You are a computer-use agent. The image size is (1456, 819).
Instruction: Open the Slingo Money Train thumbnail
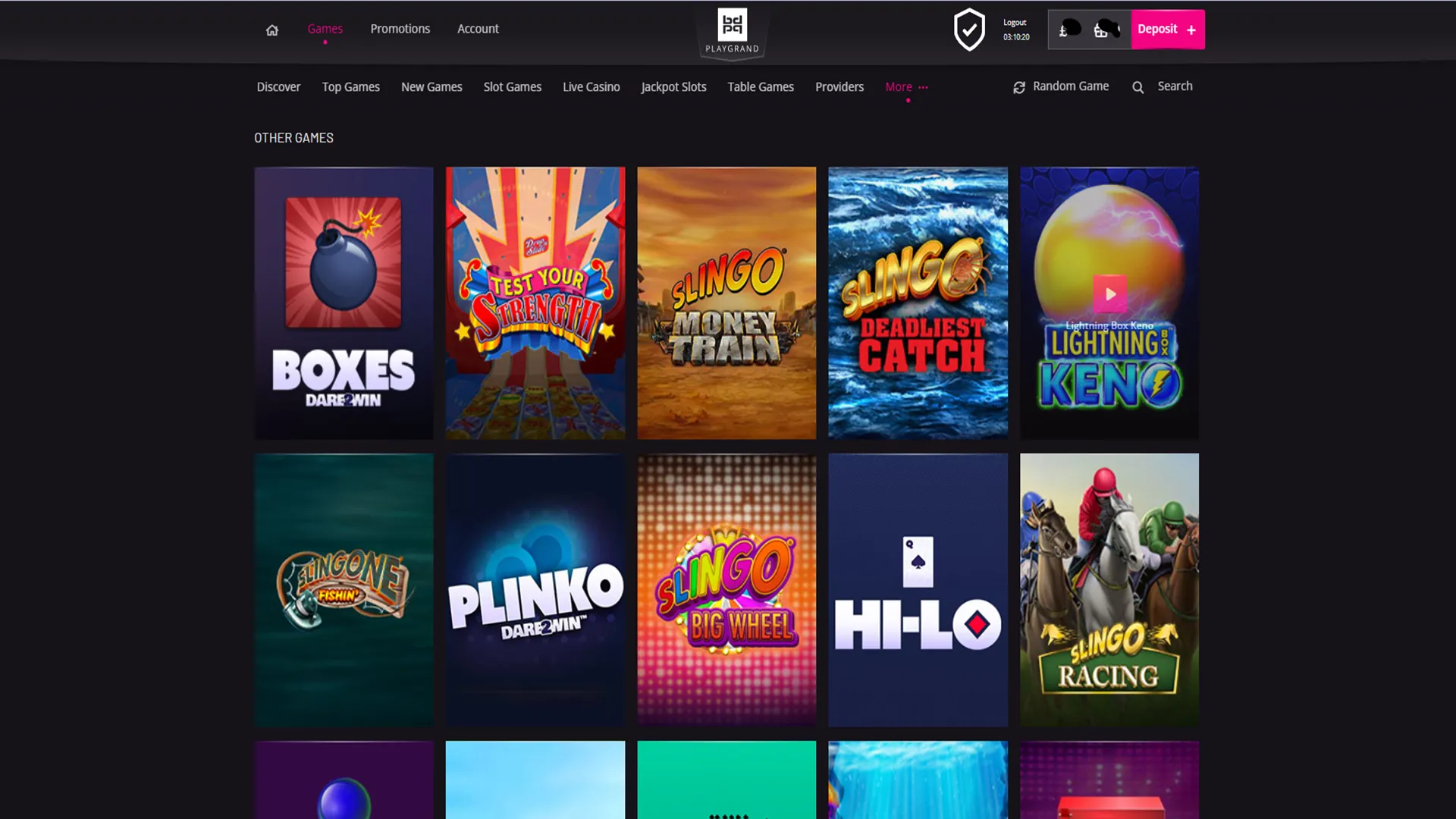[726, 303]
